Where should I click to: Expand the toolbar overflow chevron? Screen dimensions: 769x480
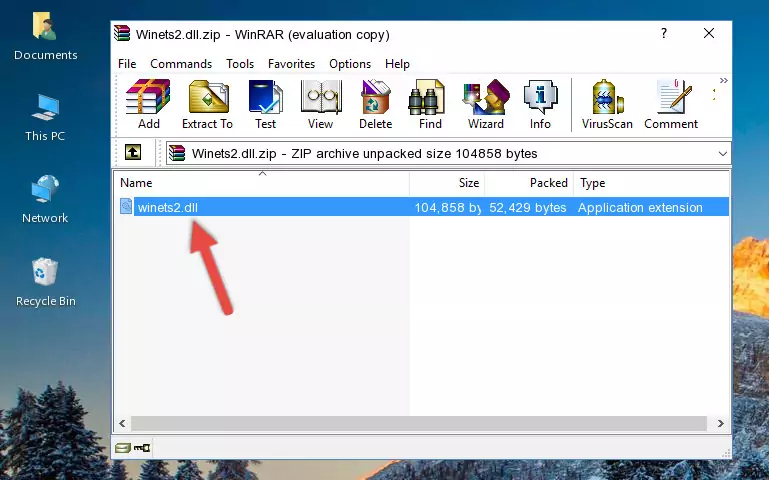coord(723,80)
